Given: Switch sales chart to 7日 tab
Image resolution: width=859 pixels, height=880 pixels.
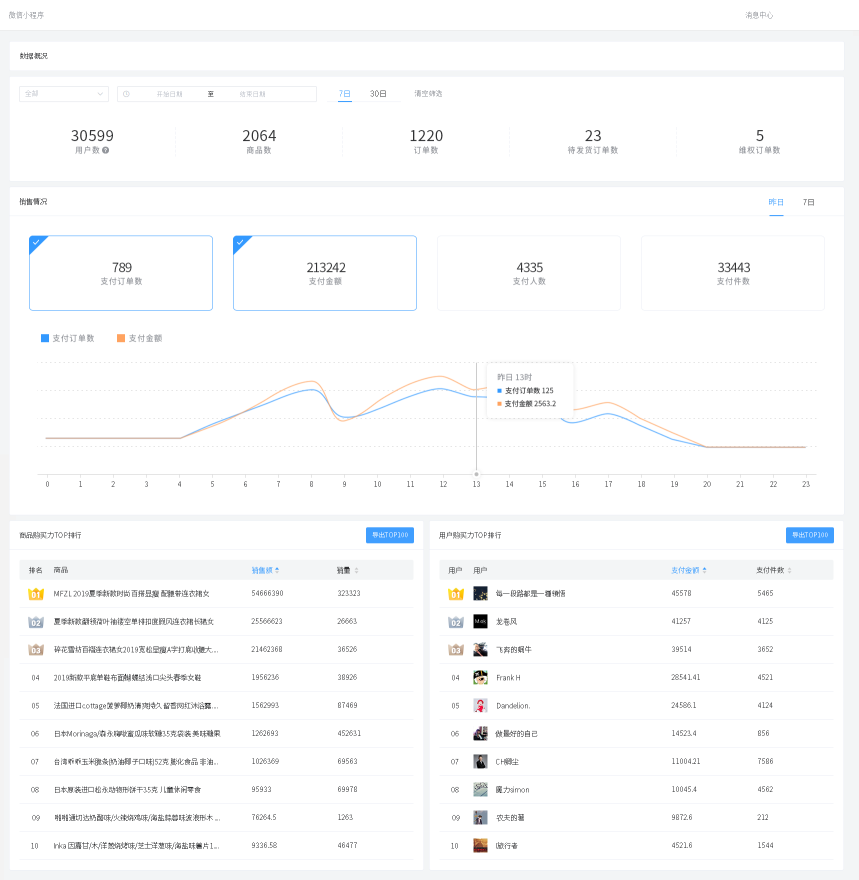Looking at the screenshot, I should [809, 202].
